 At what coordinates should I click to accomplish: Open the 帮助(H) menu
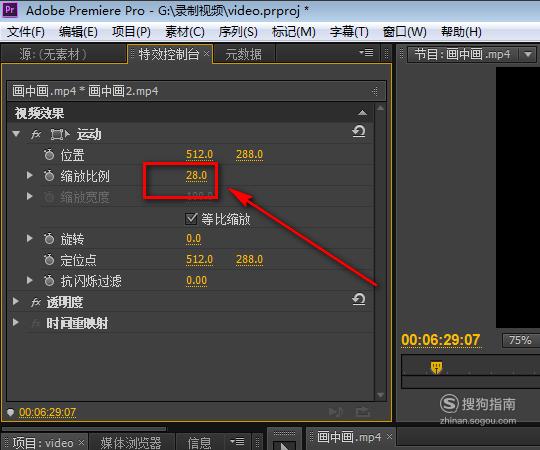[x=461, y=32]
